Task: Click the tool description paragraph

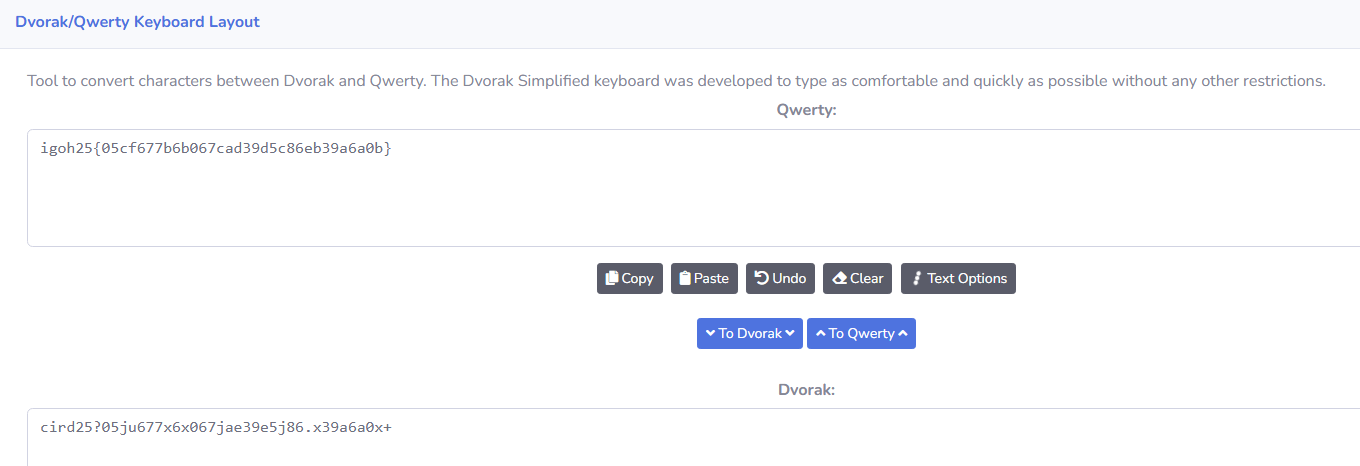Action: (x=676, y=81)
